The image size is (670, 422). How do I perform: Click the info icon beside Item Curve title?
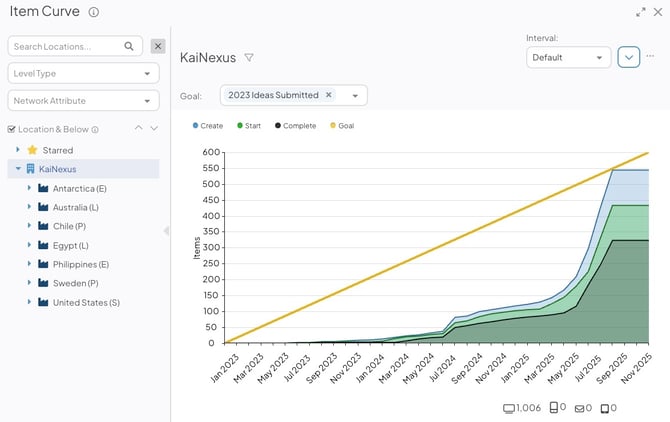click(x=94, y=12)
